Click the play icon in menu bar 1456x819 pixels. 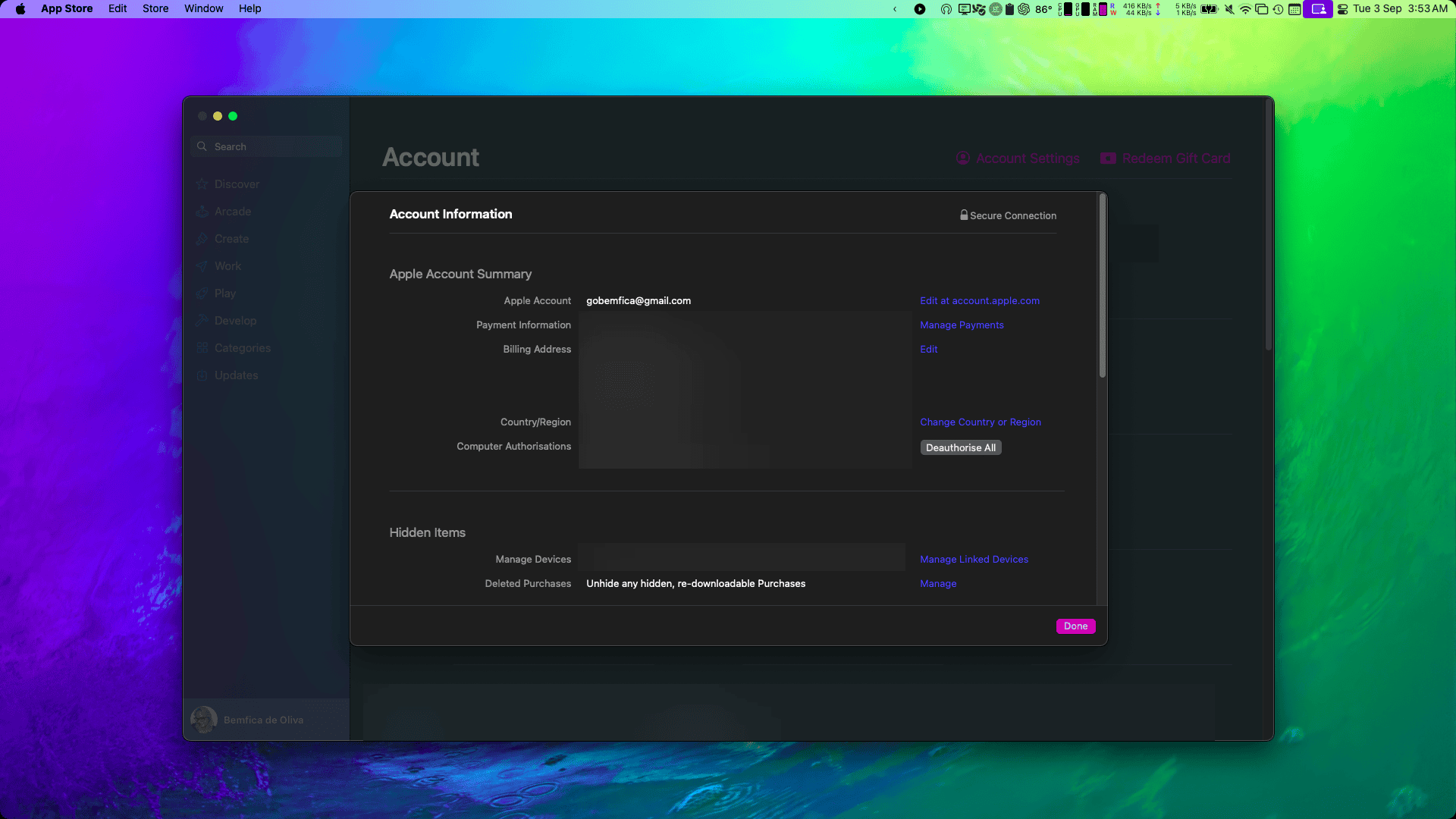coord(919,9)
